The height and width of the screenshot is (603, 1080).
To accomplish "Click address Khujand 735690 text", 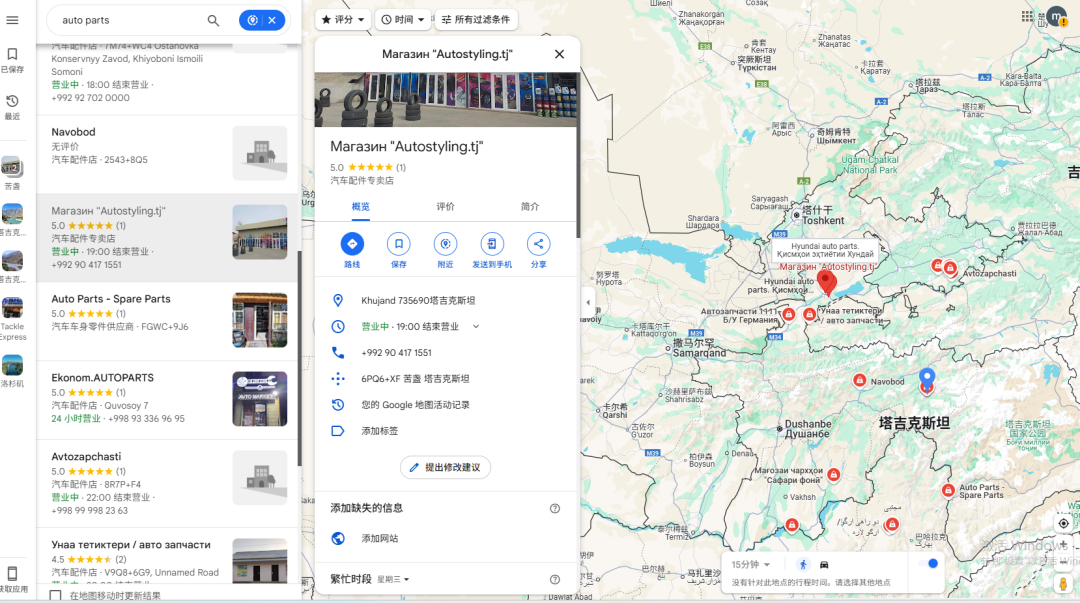I will 418,300.
